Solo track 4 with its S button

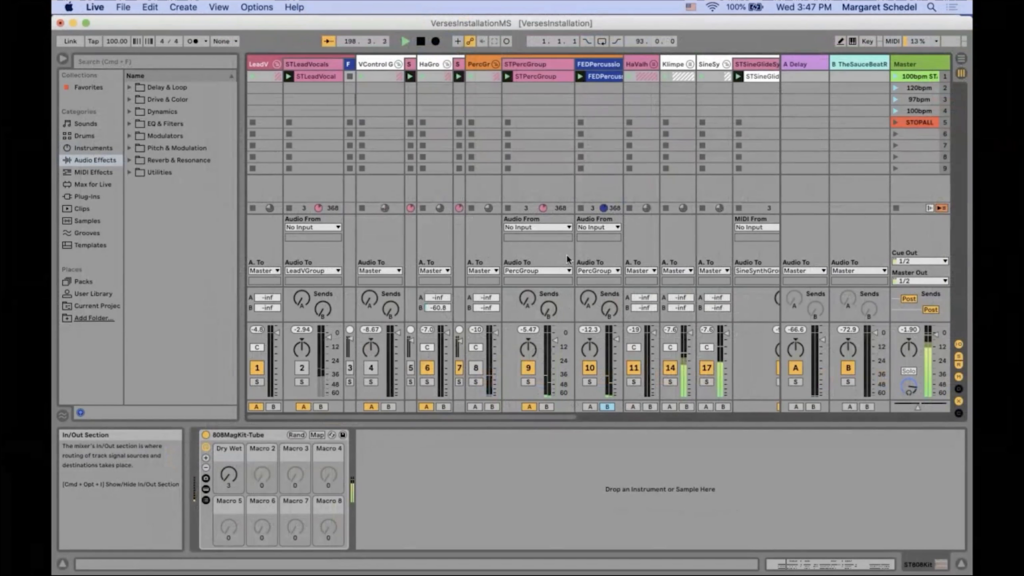[371, 382]
